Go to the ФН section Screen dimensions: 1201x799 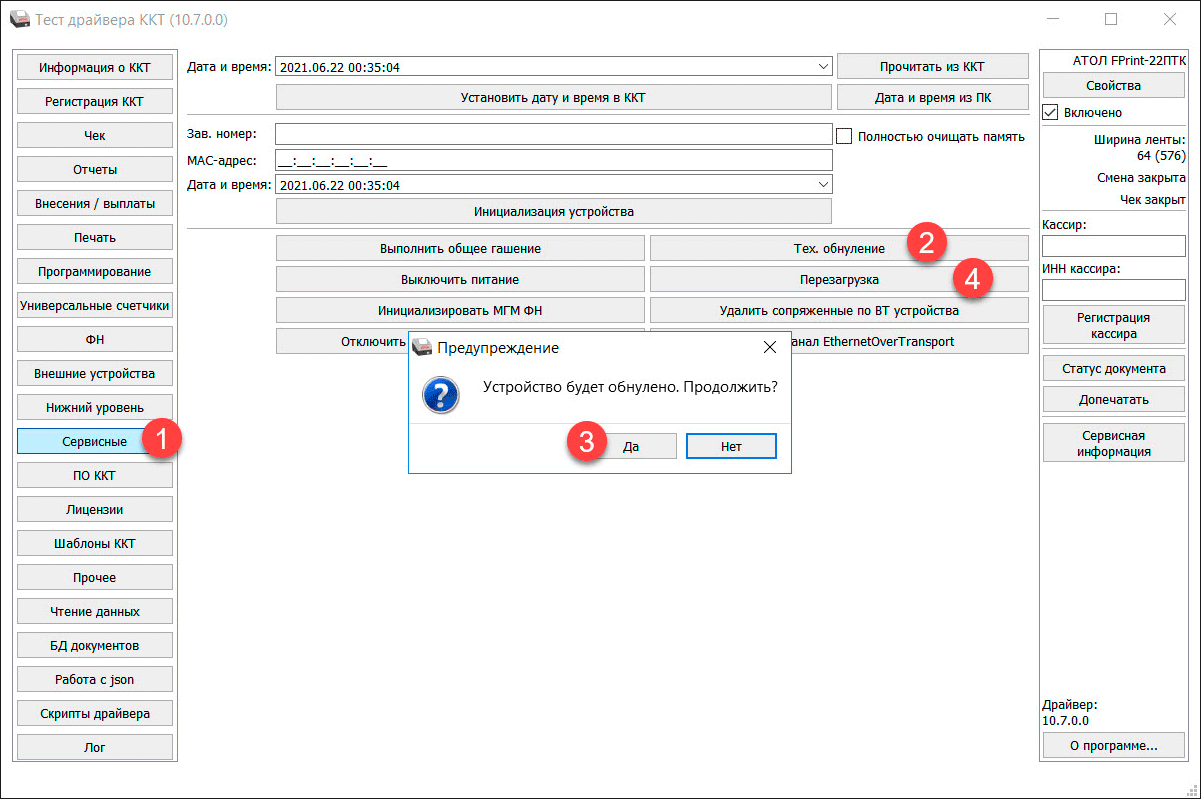(x=95, y=340)
